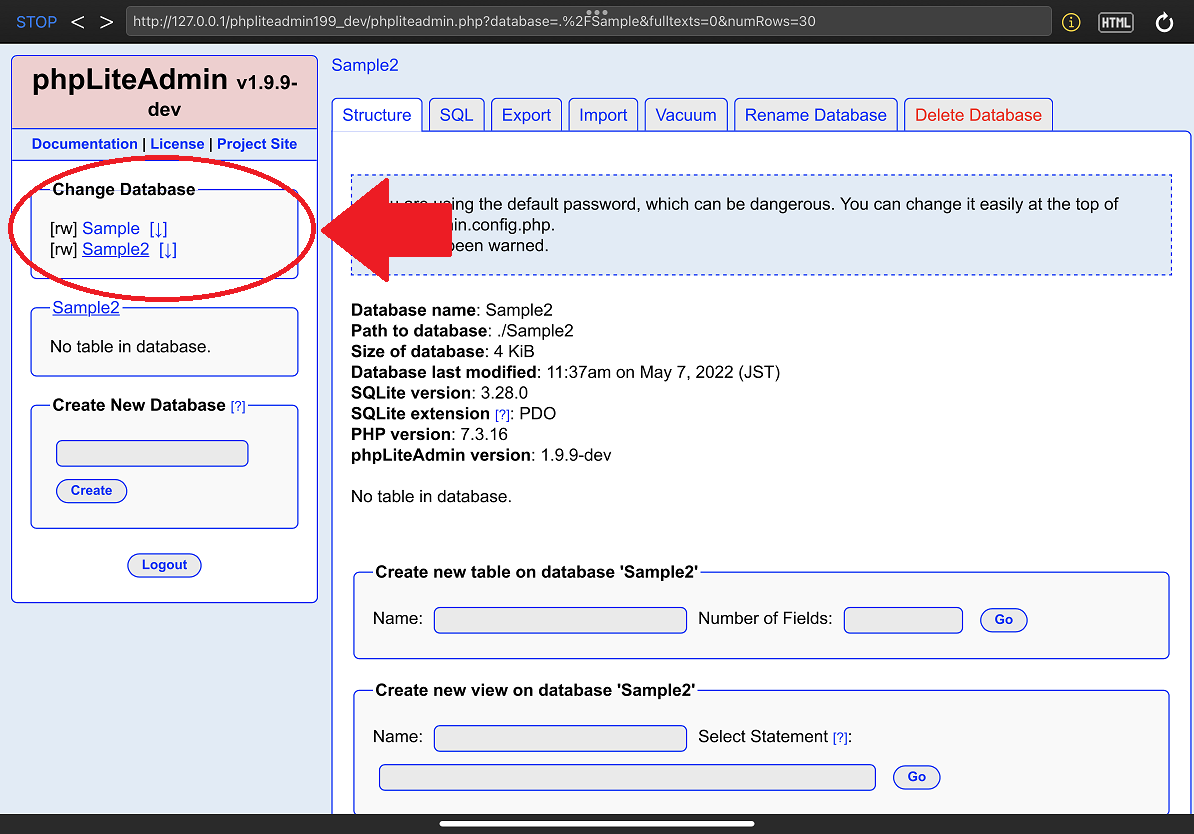Image resolution: width=1194 pixels, height=834 pixels.
Task: Open the Project Site link
Action: tap(257, 144)
